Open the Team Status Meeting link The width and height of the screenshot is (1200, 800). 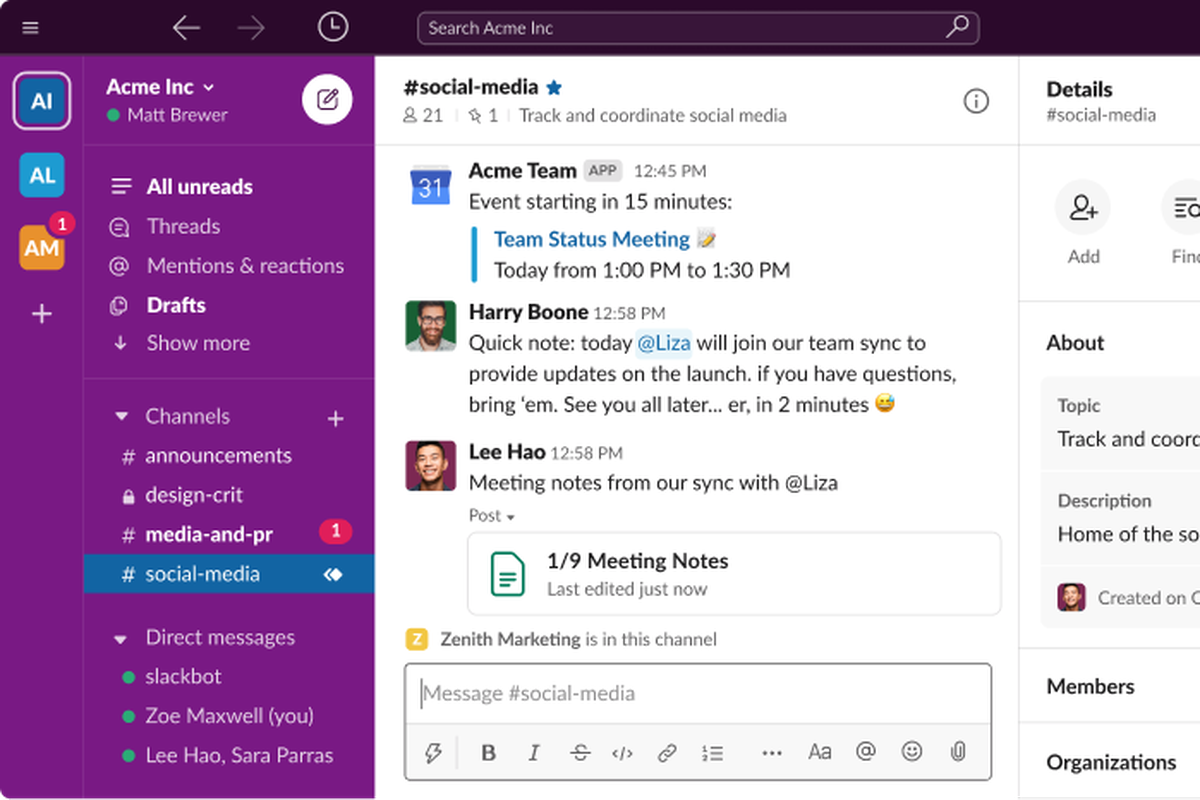(592, 239)
